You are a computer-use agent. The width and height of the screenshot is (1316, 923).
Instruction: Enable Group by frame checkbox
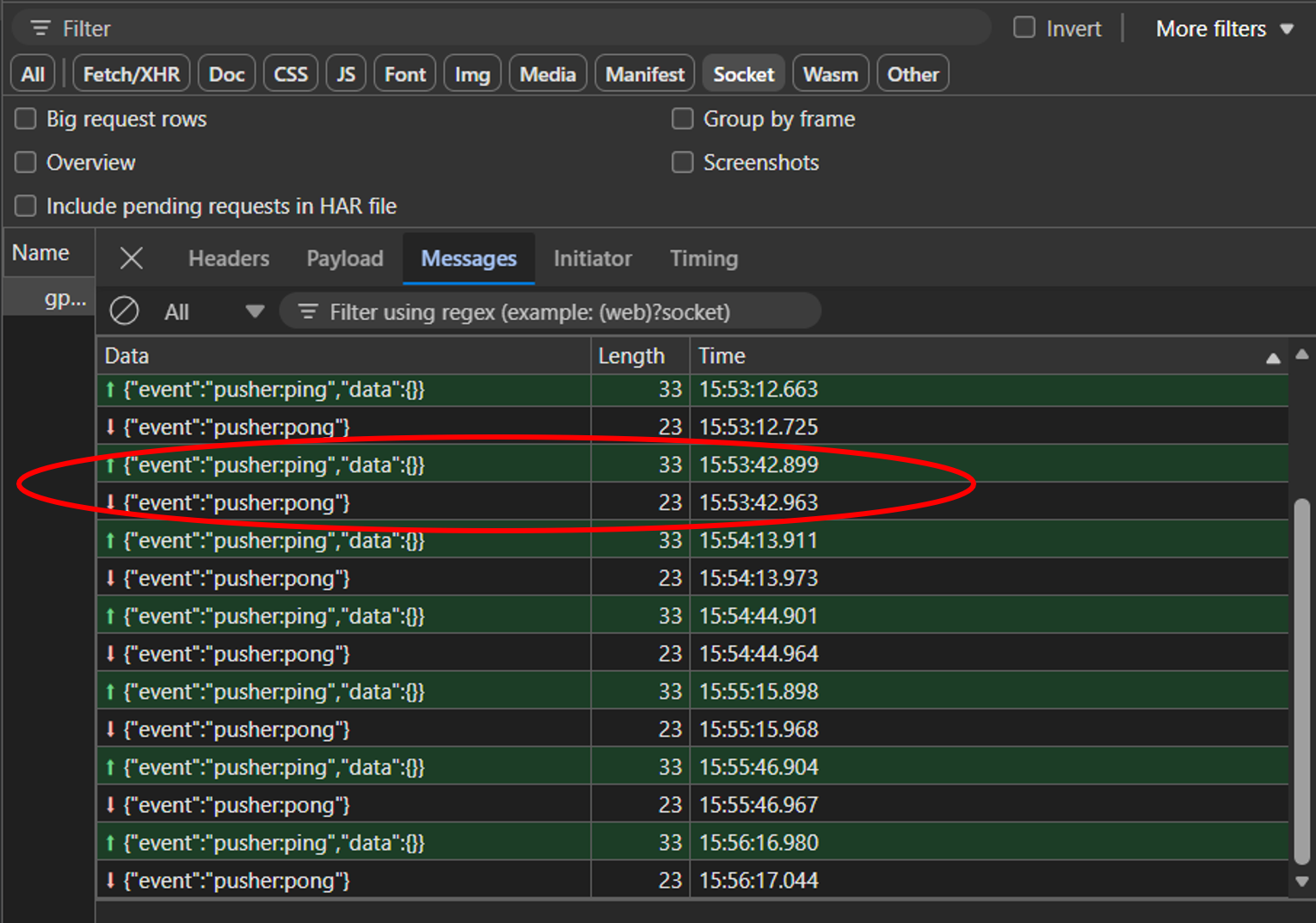pyautogui.click(x=682, y=119)
